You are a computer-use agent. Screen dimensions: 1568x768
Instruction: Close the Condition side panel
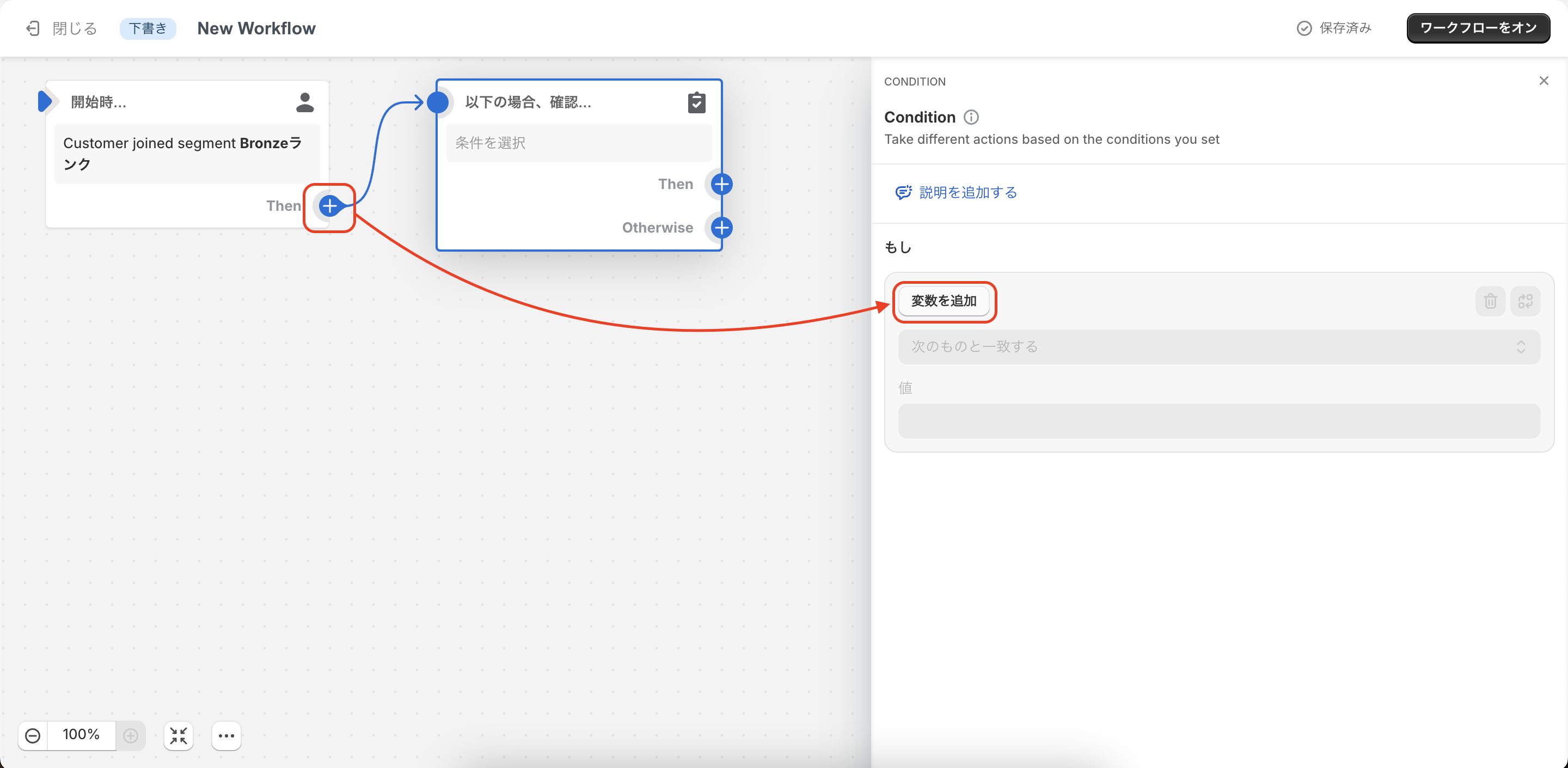1543,81
